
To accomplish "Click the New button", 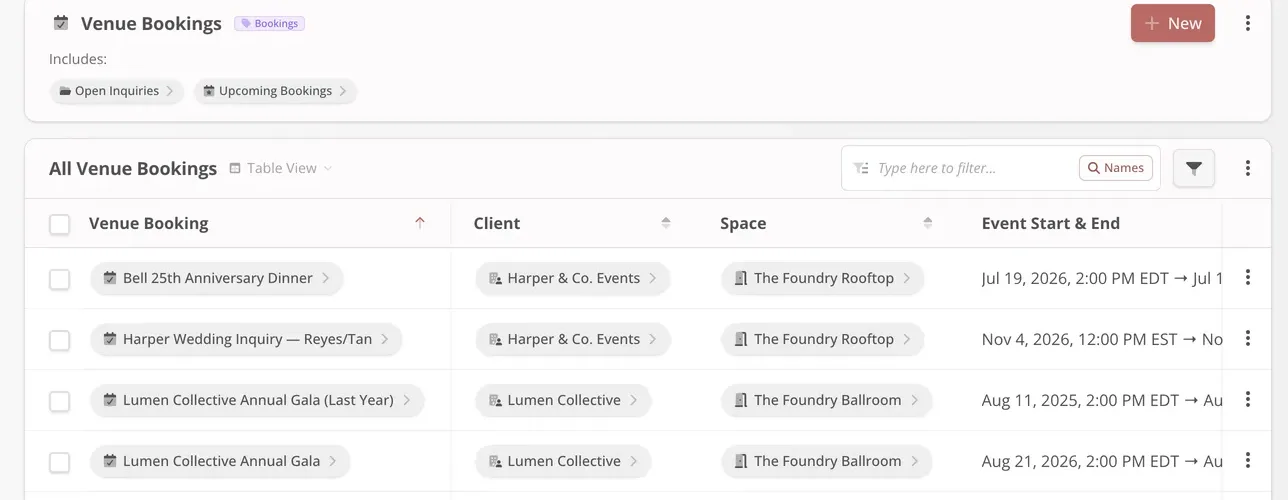I will click(x=1173, y=23).
